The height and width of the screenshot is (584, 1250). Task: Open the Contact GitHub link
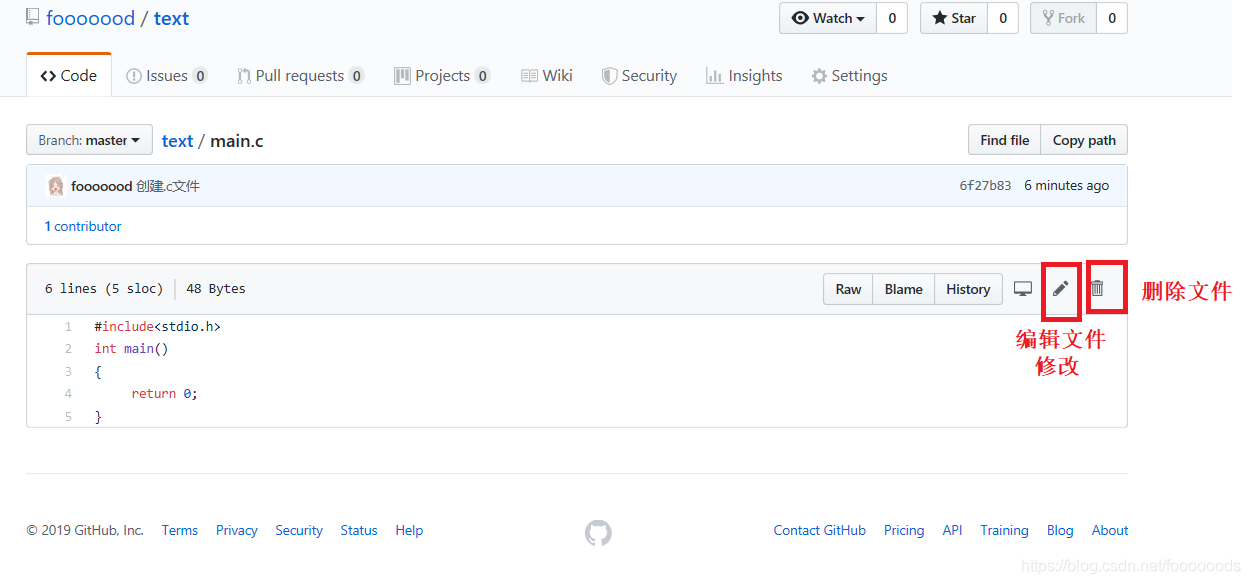820,531
